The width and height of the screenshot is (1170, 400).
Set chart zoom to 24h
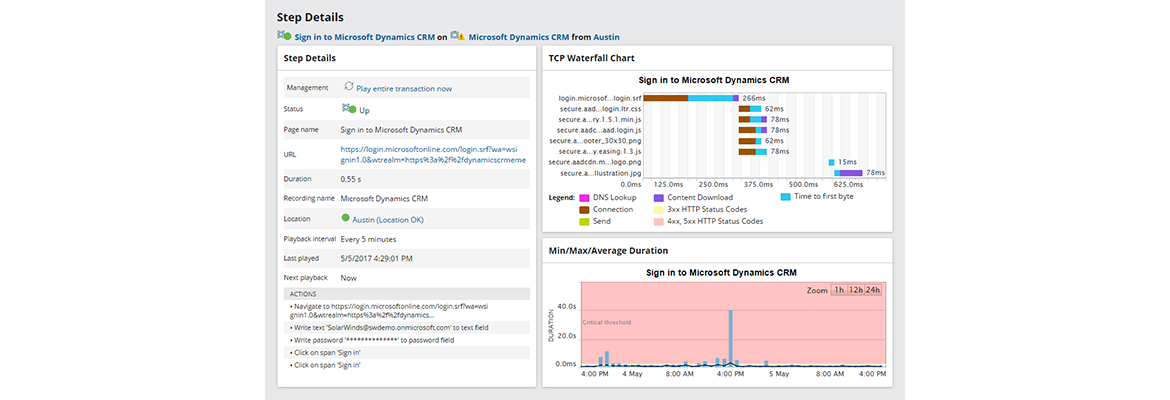tap(872, 290)
